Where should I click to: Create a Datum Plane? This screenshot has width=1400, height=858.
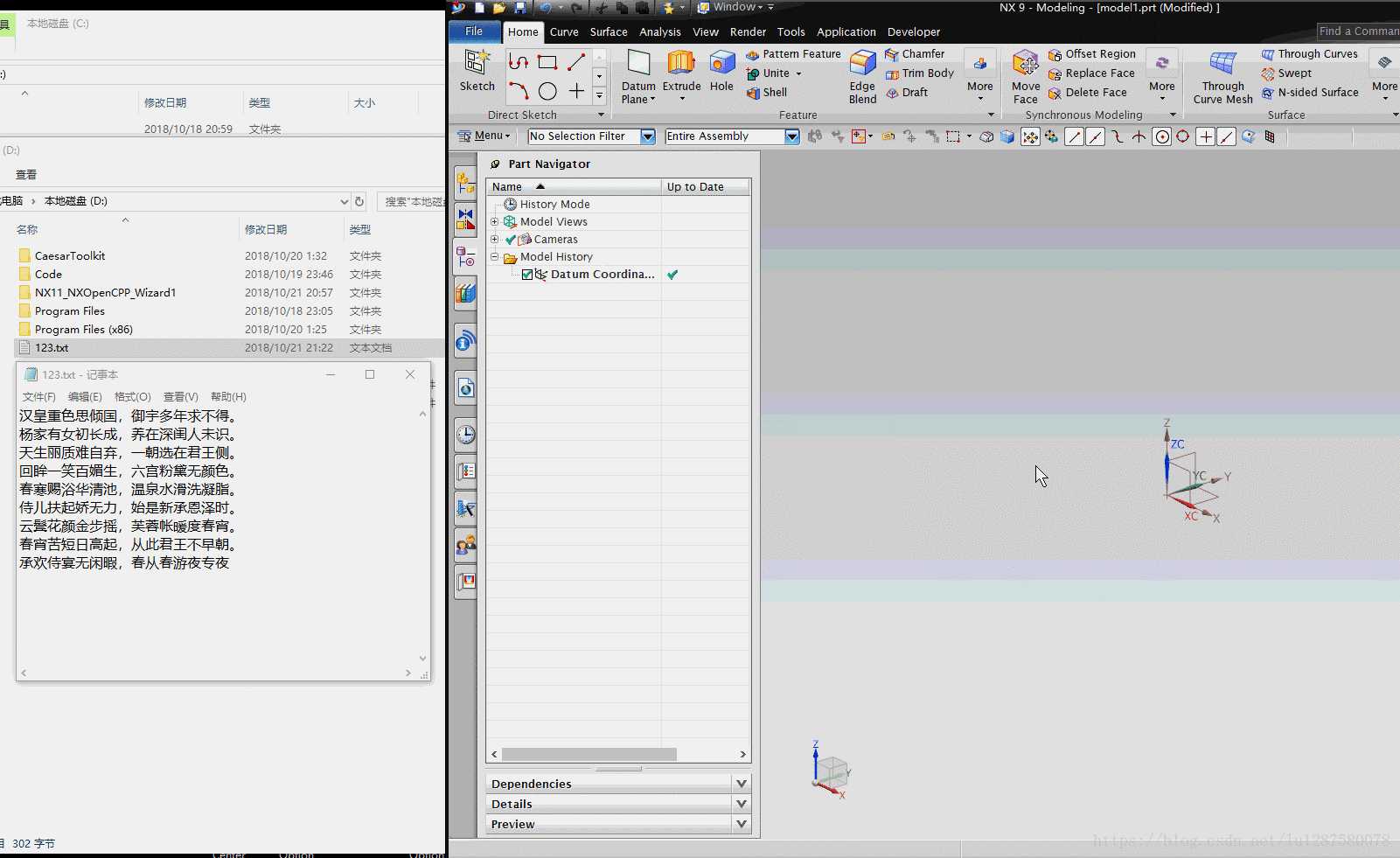(x=638, y=77)
